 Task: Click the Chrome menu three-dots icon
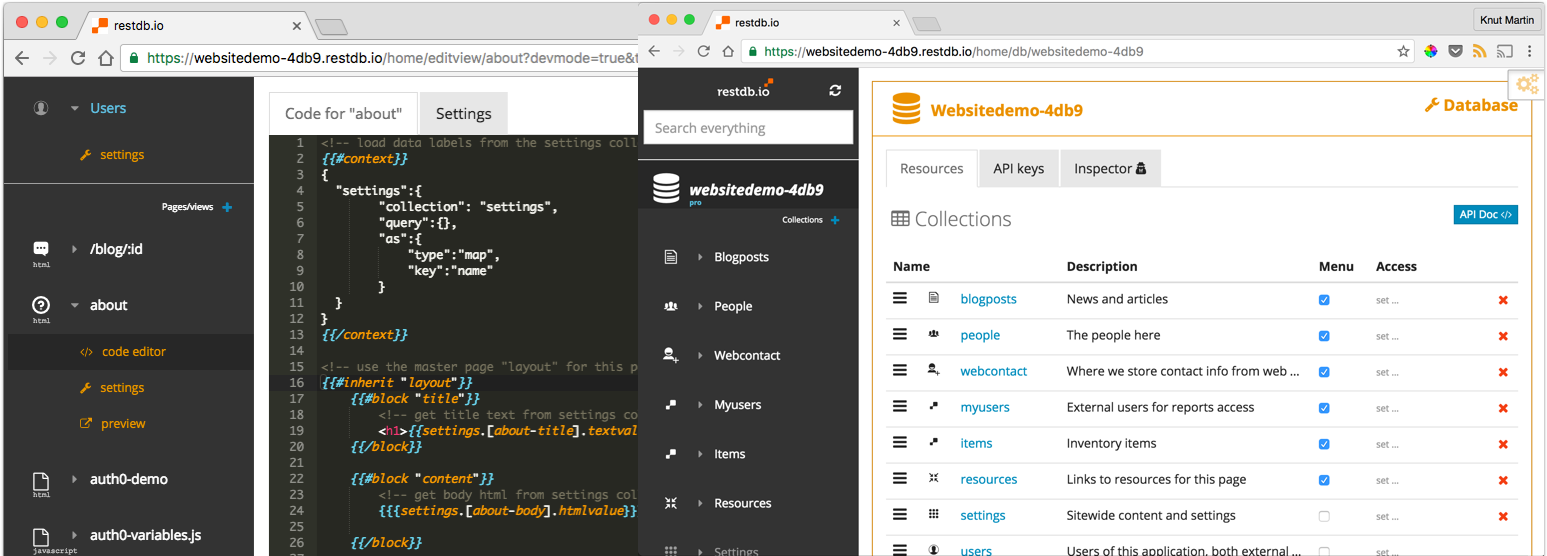[x=1531, y=51]
